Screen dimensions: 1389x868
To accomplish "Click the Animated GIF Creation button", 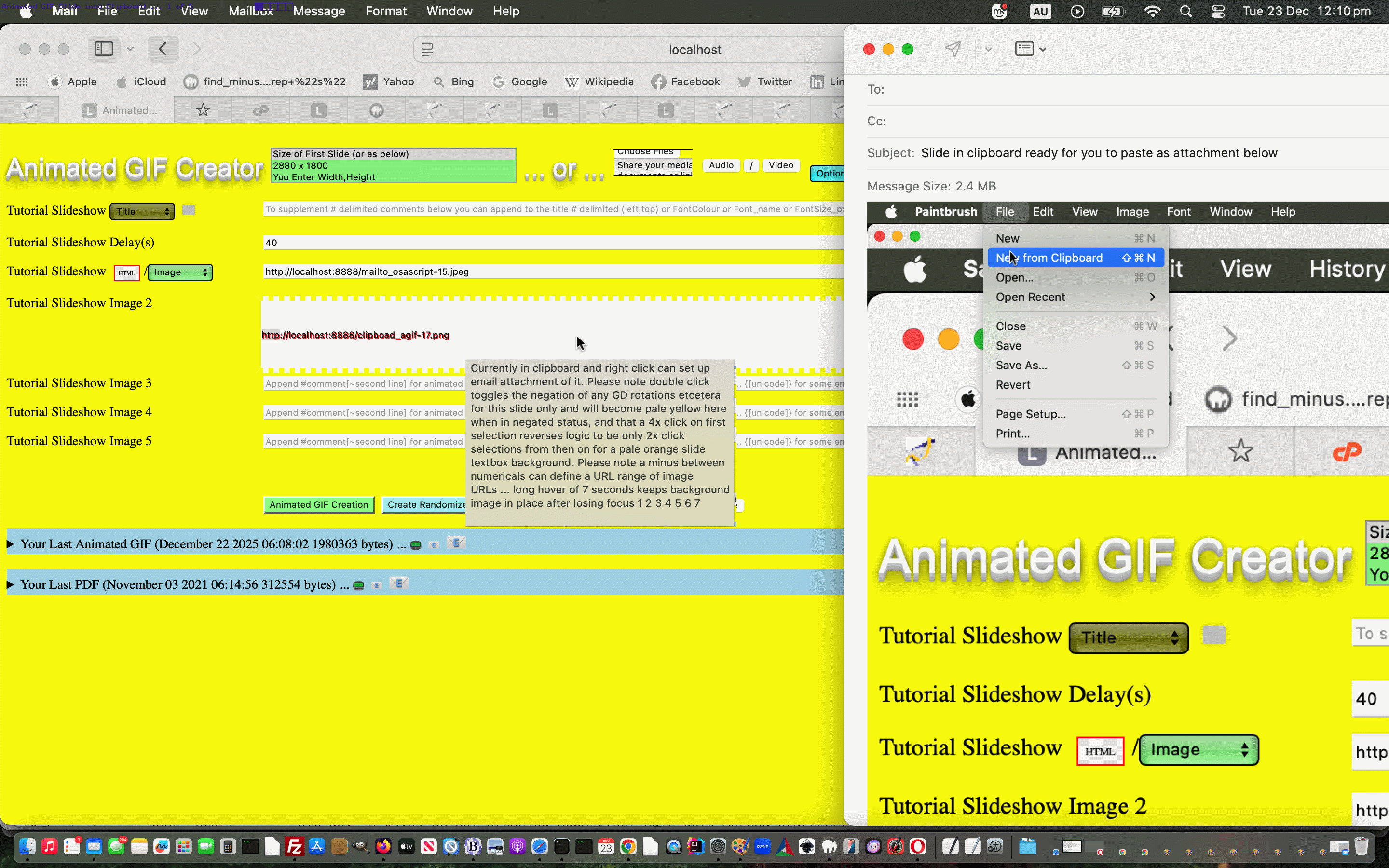I will pyautogui.click(x=319, y=504).
